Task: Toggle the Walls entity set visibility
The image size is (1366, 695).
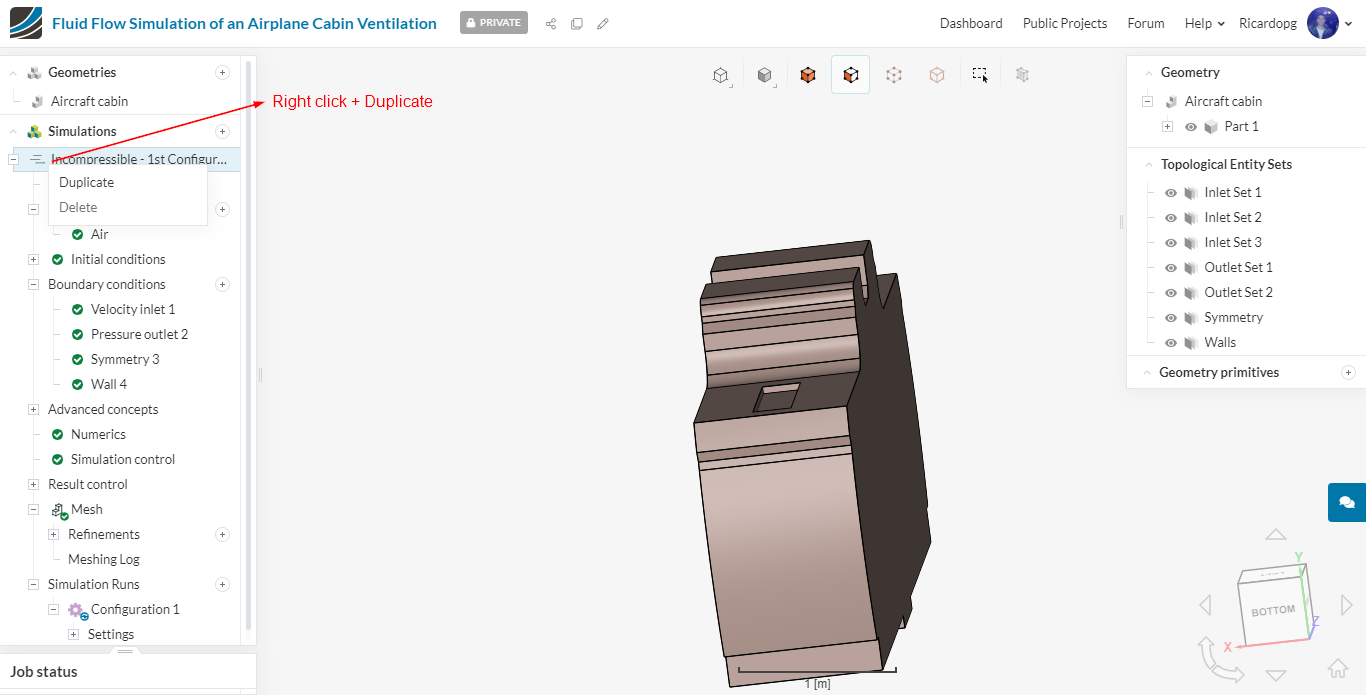Action: coord(1171,343)
